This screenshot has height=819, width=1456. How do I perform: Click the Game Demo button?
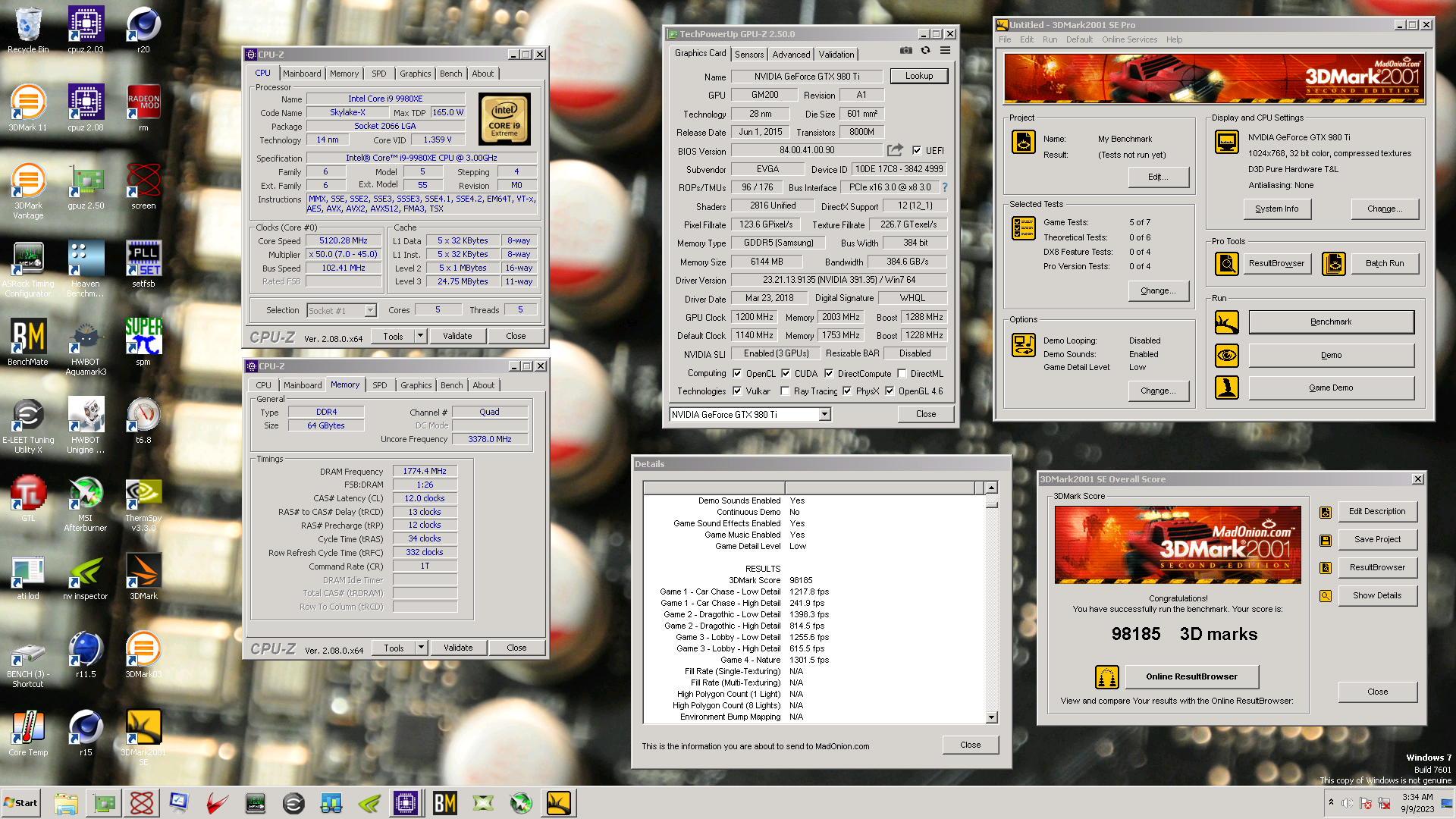click(x=1331, y=388)
